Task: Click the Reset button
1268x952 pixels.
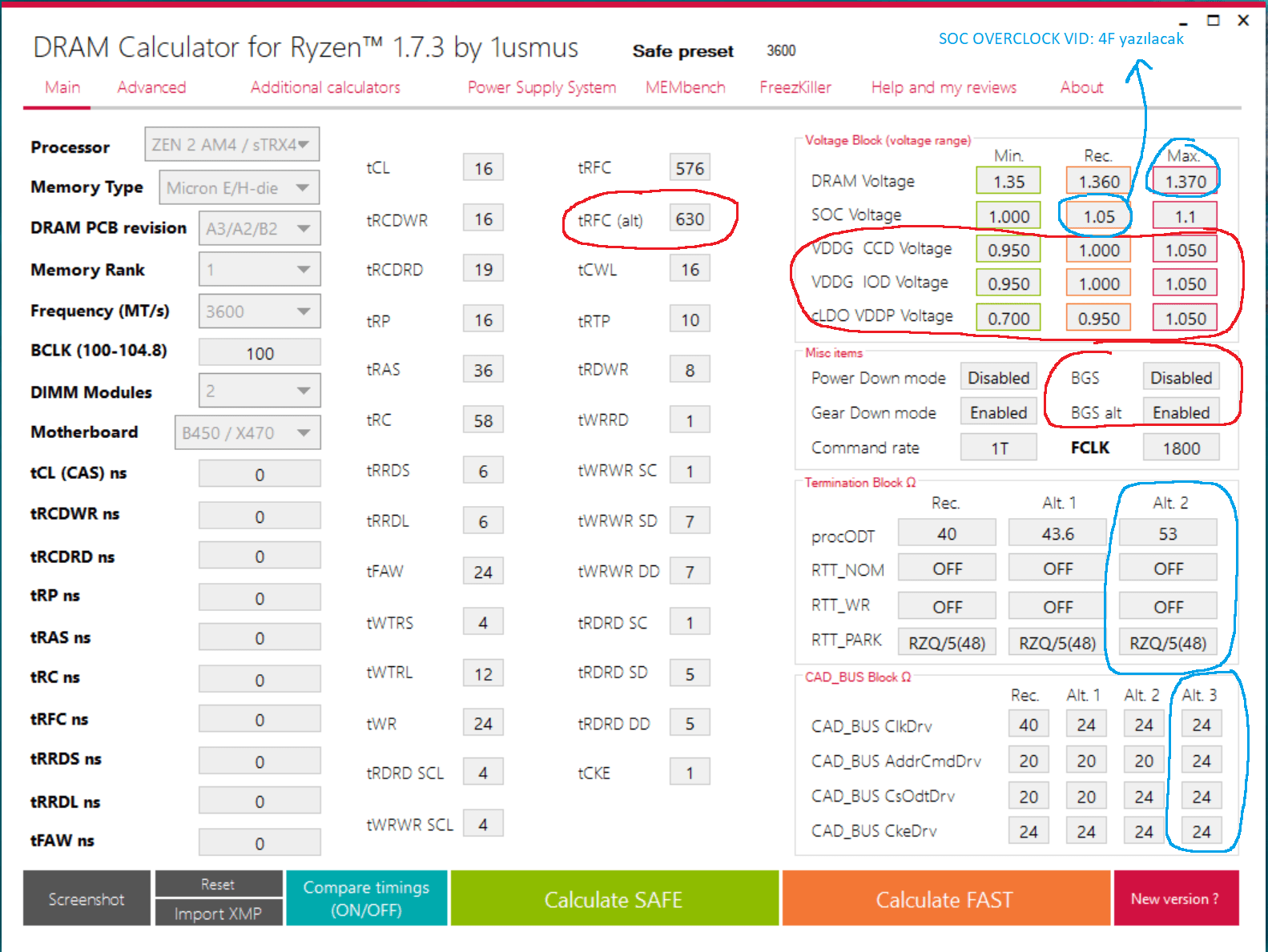Action: 219,884
